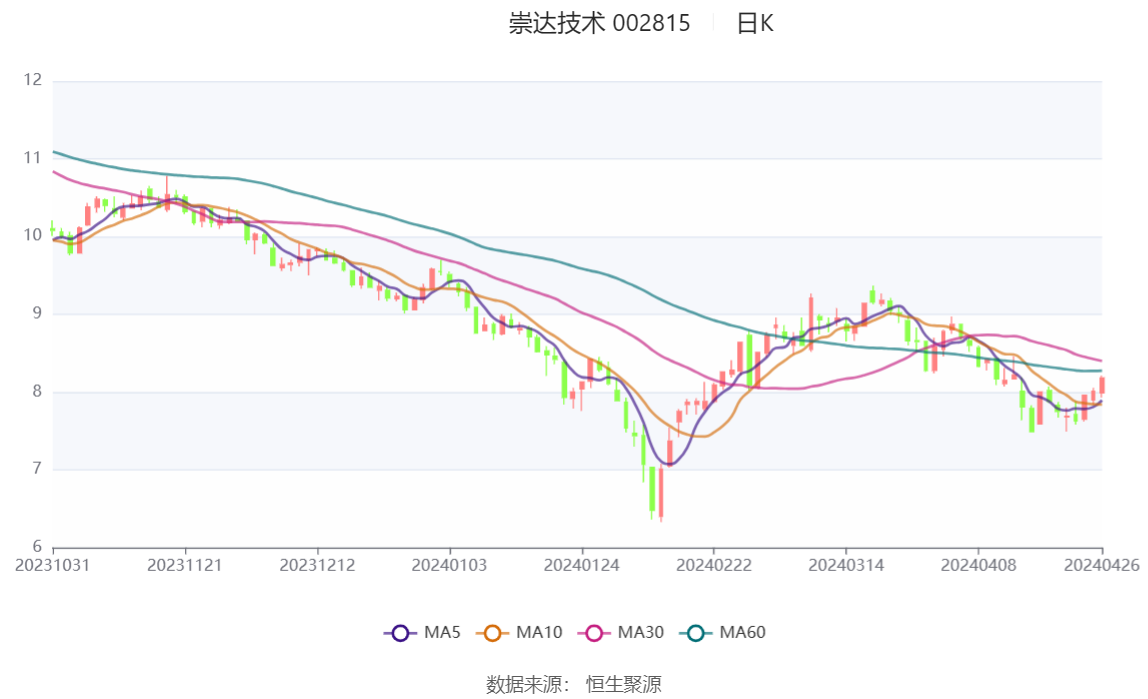1148x699 pixels.
Task: Click the 恒生聚源 data source text
Action: click(x=623, y=684)
